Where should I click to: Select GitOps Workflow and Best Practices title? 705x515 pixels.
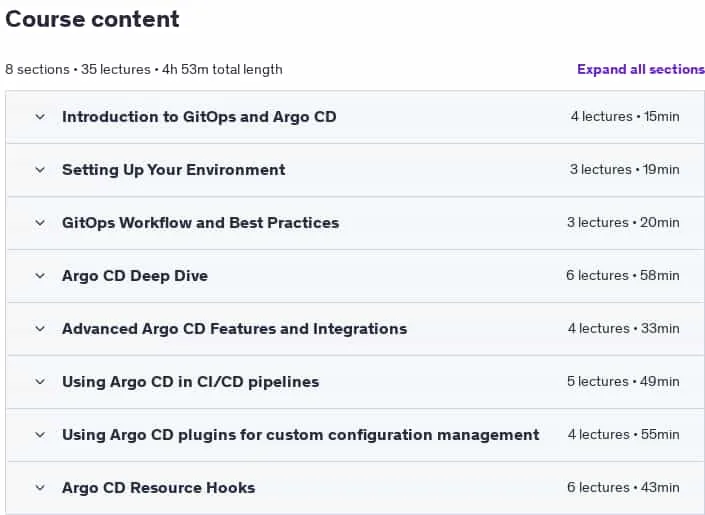pyautogui.click(x=201, y=223)
